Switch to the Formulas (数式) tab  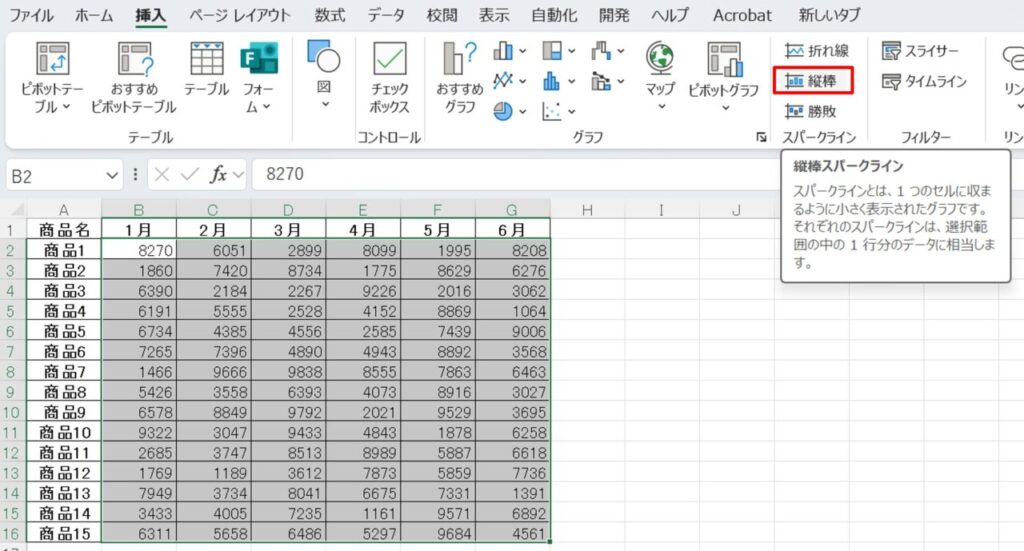[x=330, y=15]
